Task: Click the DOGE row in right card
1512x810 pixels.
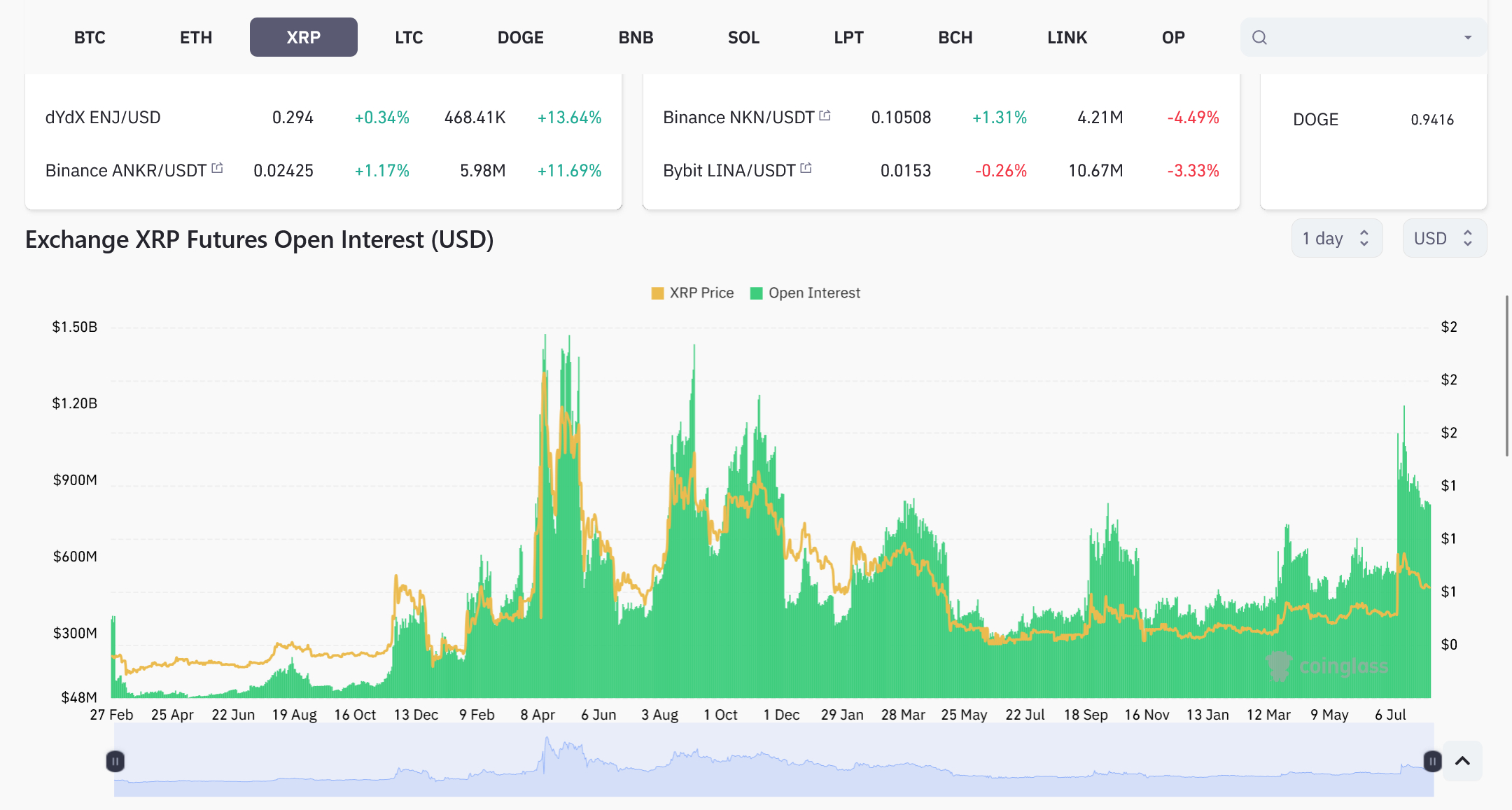Action: [1373, 120]
